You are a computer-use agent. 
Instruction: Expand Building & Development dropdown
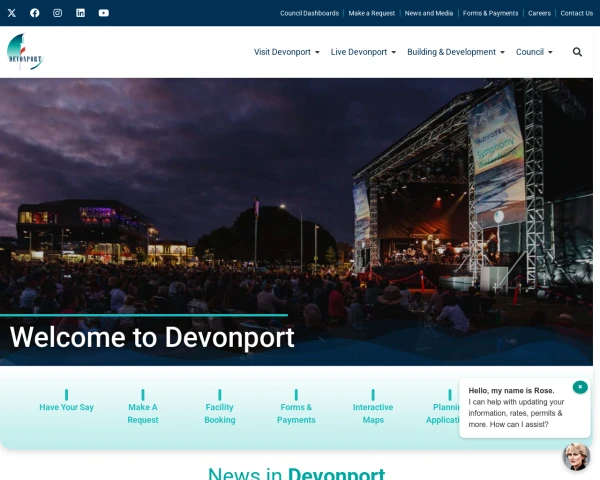point(455,52)
